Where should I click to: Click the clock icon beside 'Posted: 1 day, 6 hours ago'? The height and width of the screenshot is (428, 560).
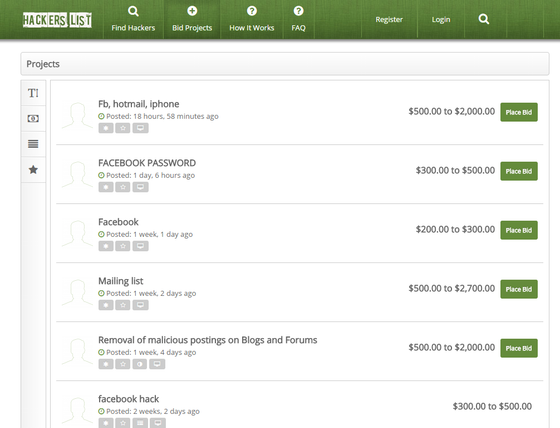coord(101,175)
